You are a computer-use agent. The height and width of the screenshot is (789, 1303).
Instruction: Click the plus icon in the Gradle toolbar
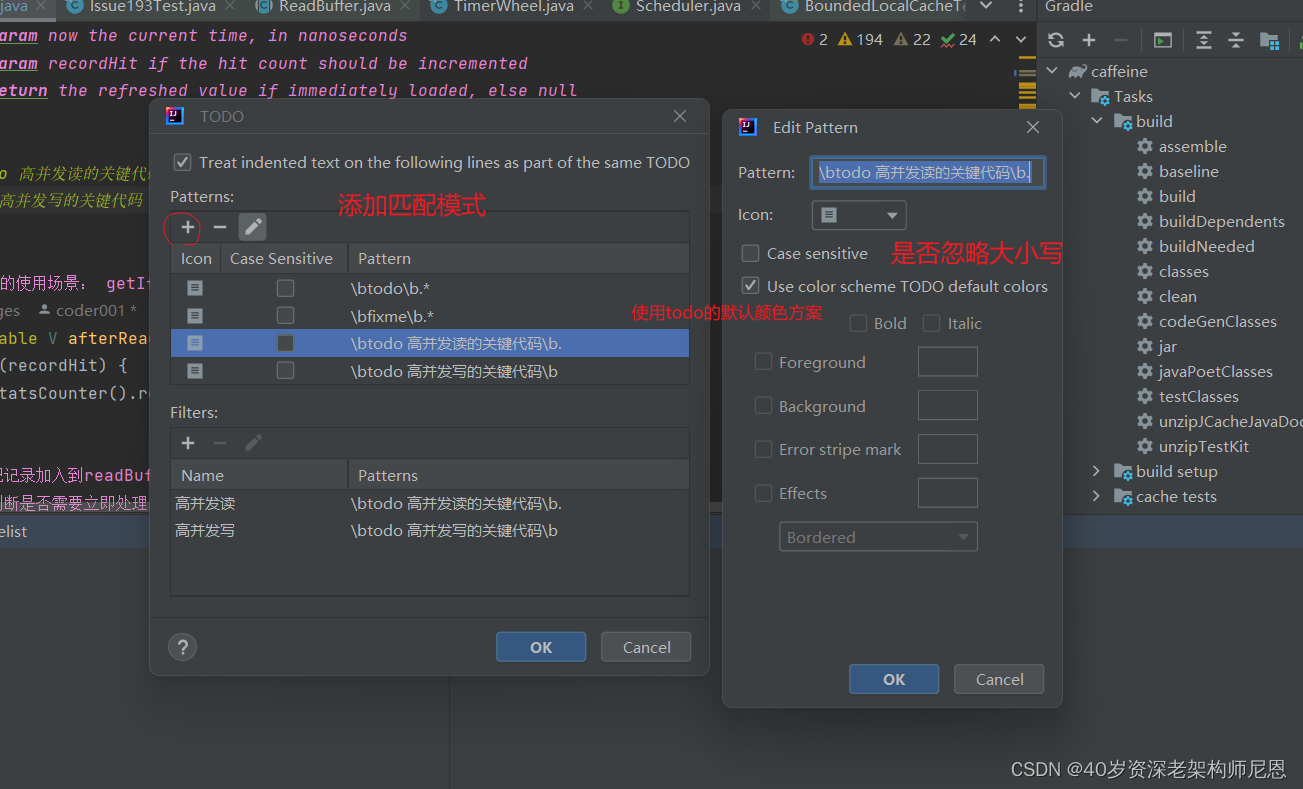coord(1089,40)
